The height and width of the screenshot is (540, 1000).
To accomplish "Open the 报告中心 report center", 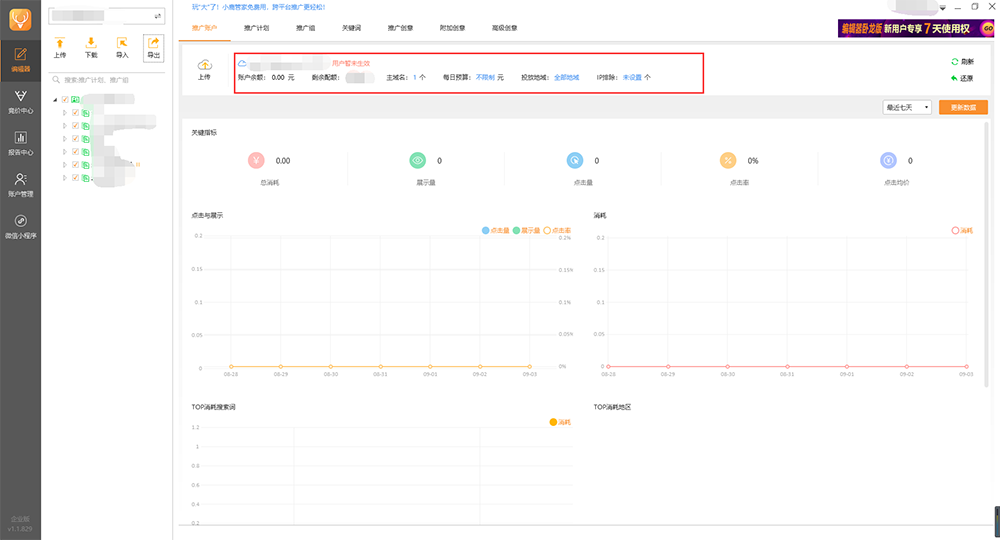I will (20, 143).
